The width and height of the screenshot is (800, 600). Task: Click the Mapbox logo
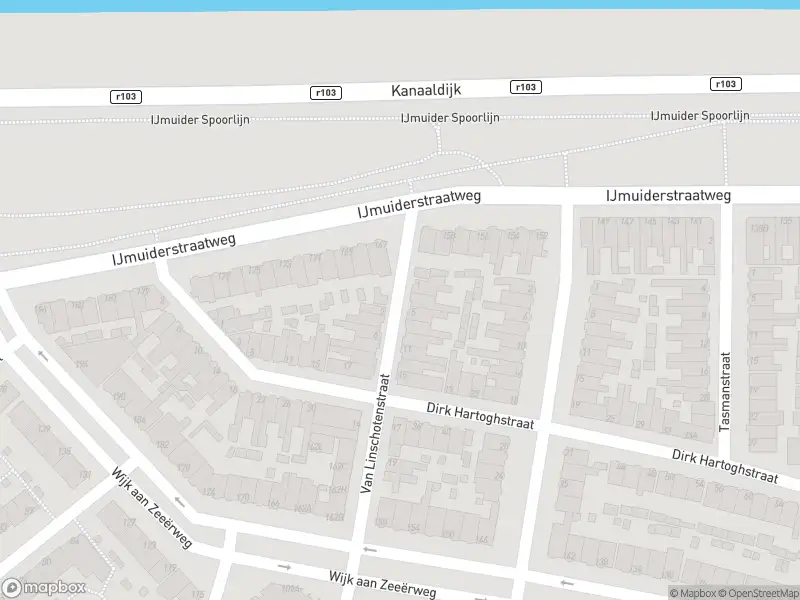click(44, 588)
